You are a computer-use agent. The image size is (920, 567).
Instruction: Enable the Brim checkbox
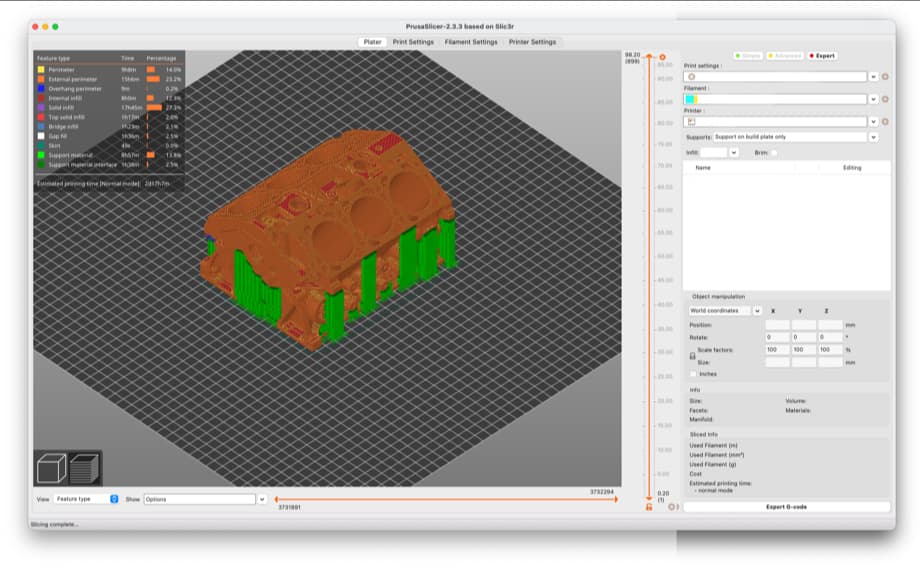click(x=774, y=153)
